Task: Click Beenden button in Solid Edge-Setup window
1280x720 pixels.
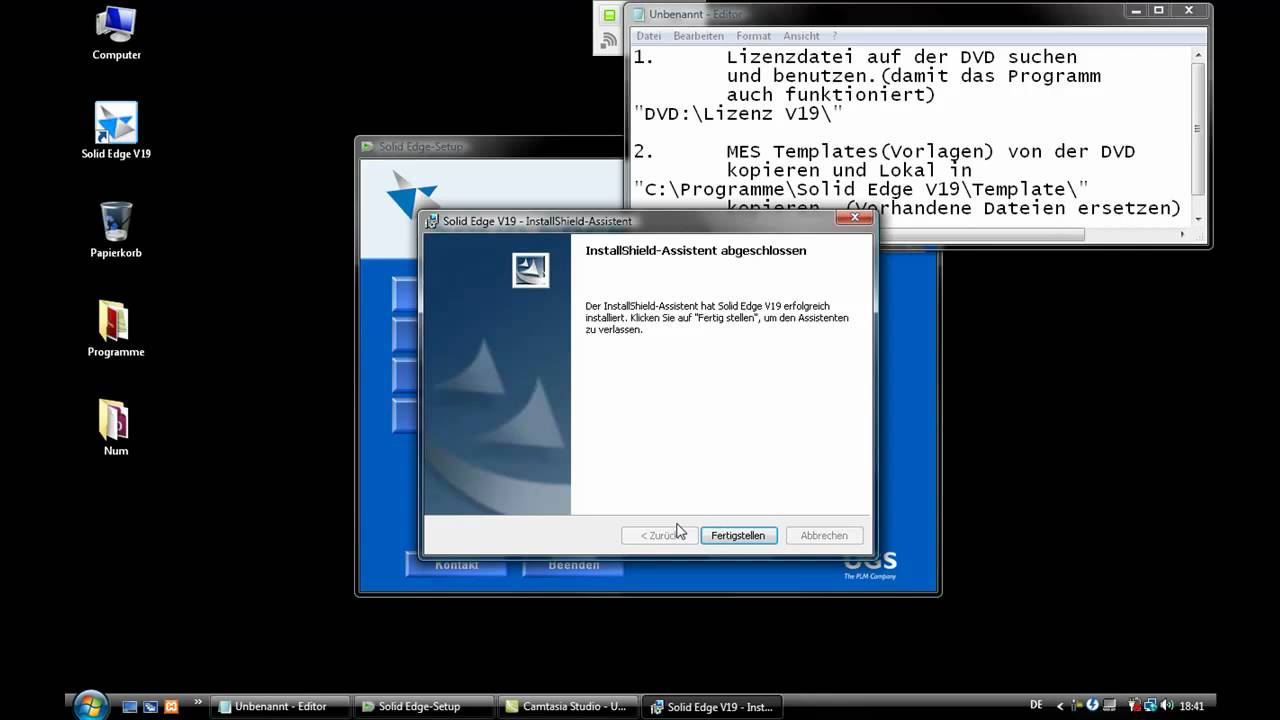Action: click(573, 565)
